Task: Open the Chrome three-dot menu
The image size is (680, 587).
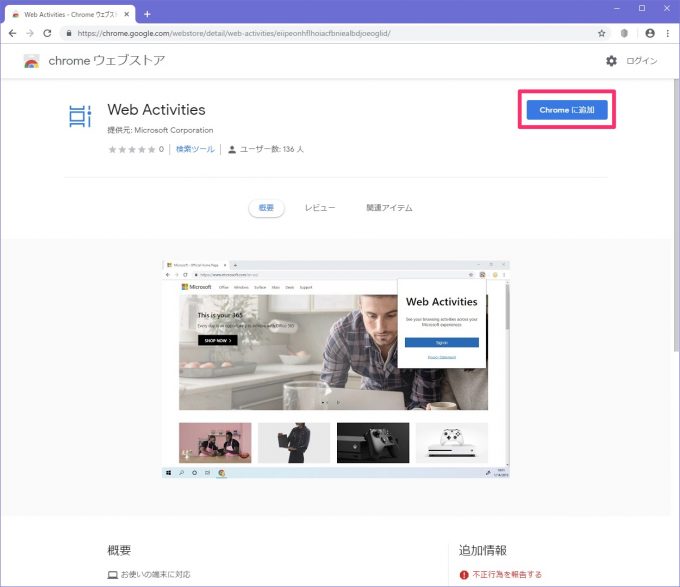Action: (667, 33)
